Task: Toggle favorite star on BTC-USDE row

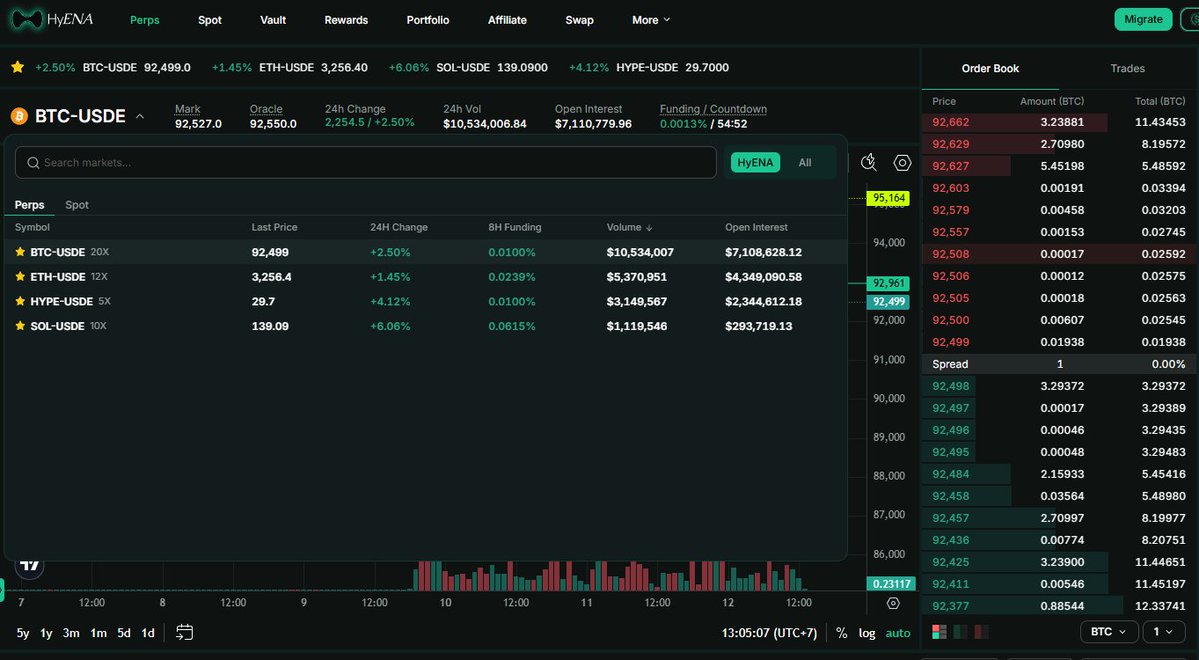Action: (20, 252)
